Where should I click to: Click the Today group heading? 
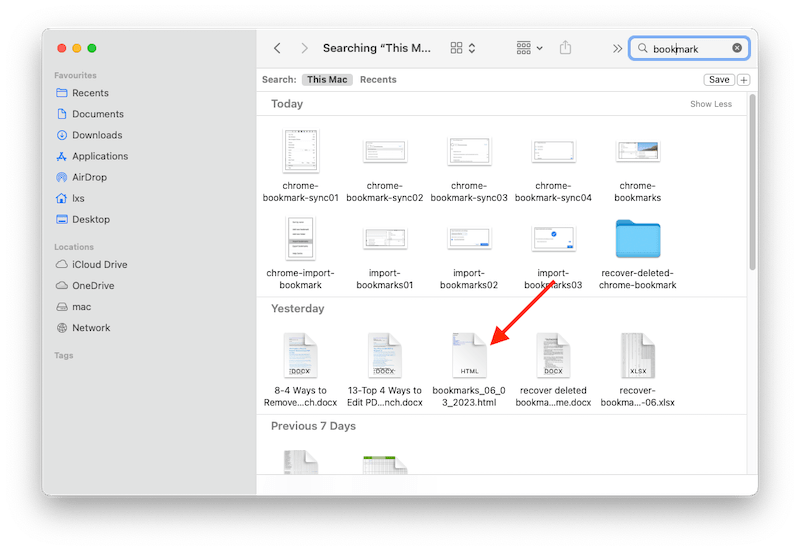(x=287, y=104)
